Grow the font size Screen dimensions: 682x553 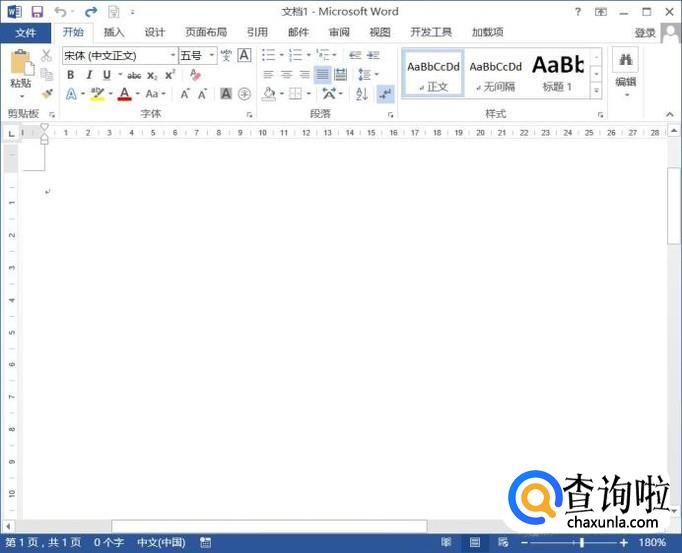tap(185, 94)
